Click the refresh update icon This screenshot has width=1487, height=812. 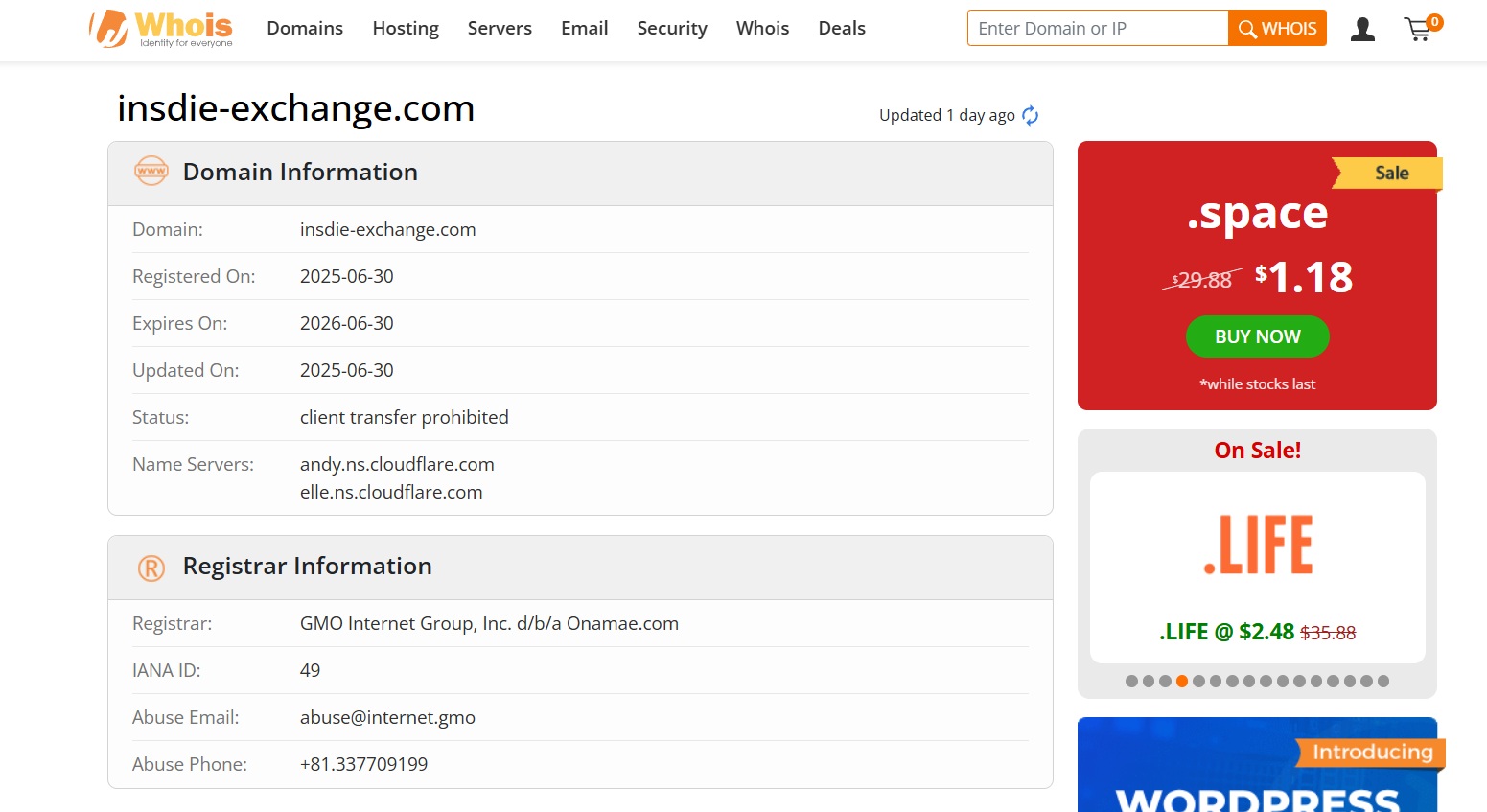click(1031, 115)
